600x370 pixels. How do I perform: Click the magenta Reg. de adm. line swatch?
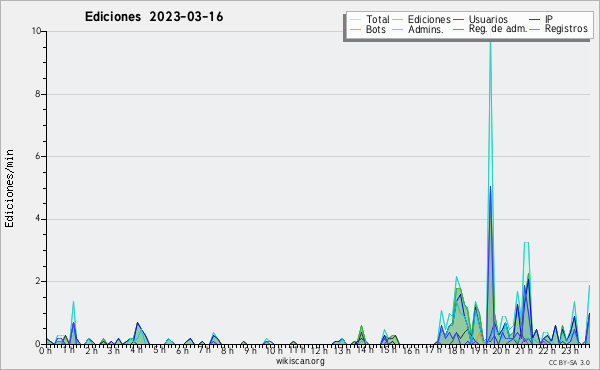pos(458,29)
